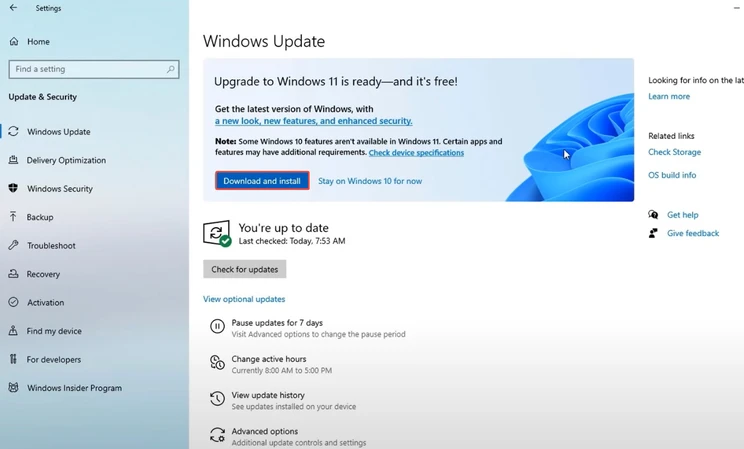
Task: Click the Get help chat icon
Action: pyautogui.click(x=653, y=215)
